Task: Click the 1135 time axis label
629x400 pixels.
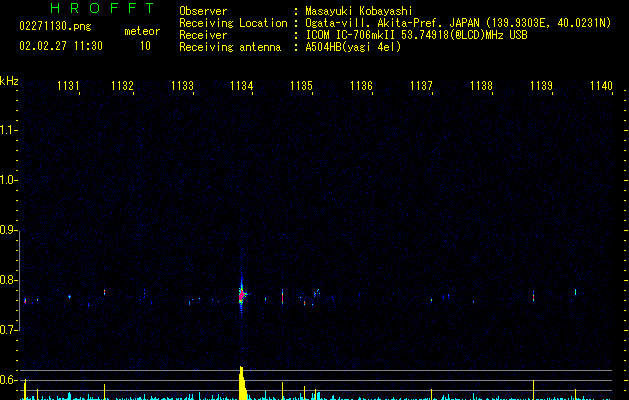Action: click(x=302, y=85)
